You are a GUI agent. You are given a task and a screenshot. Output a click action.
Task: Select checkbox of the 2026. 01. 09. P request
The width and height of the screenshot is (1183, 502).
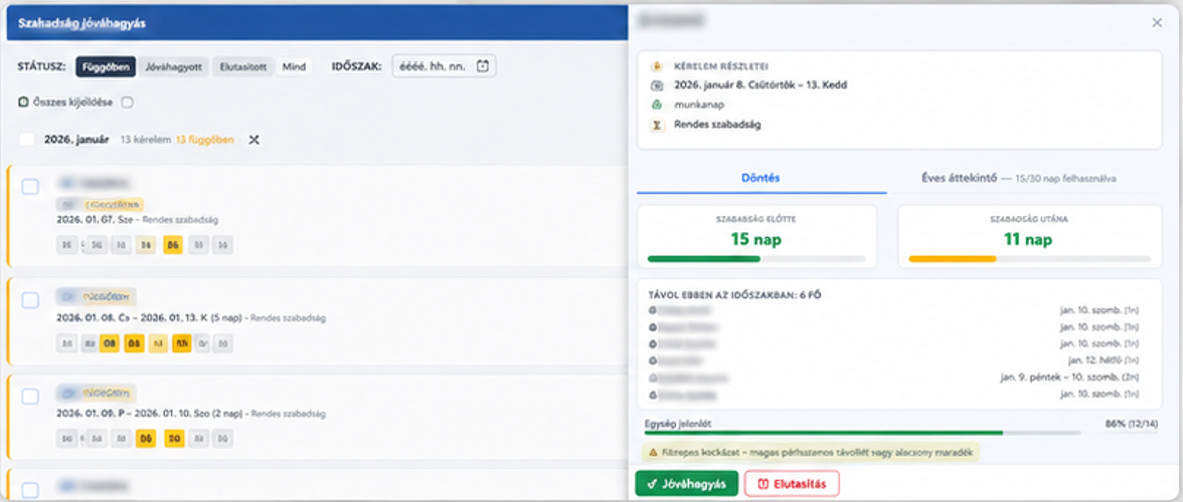pos(30,396)
